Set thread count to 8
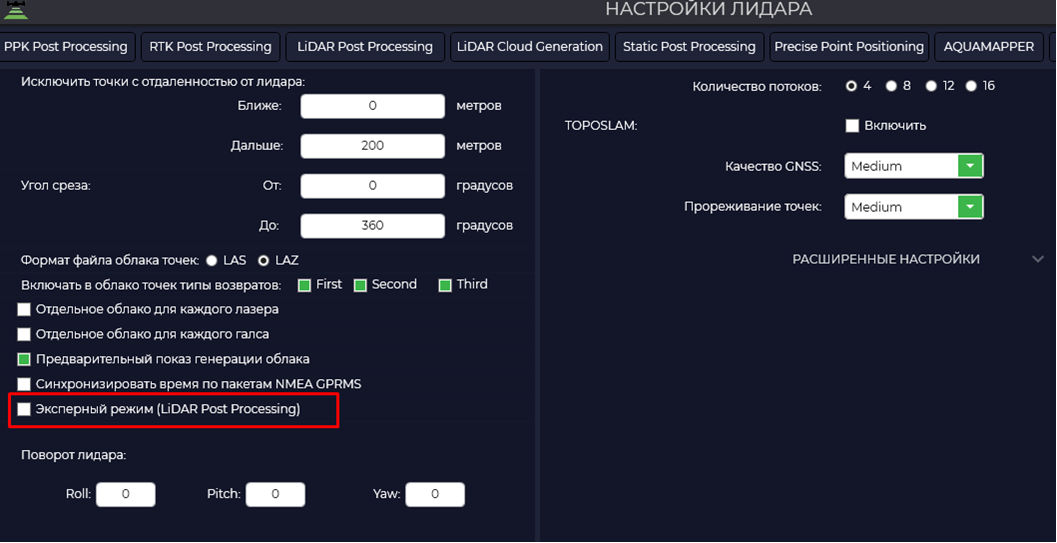Viewport: 1057px width, 543px height. [x=891, y=86]
